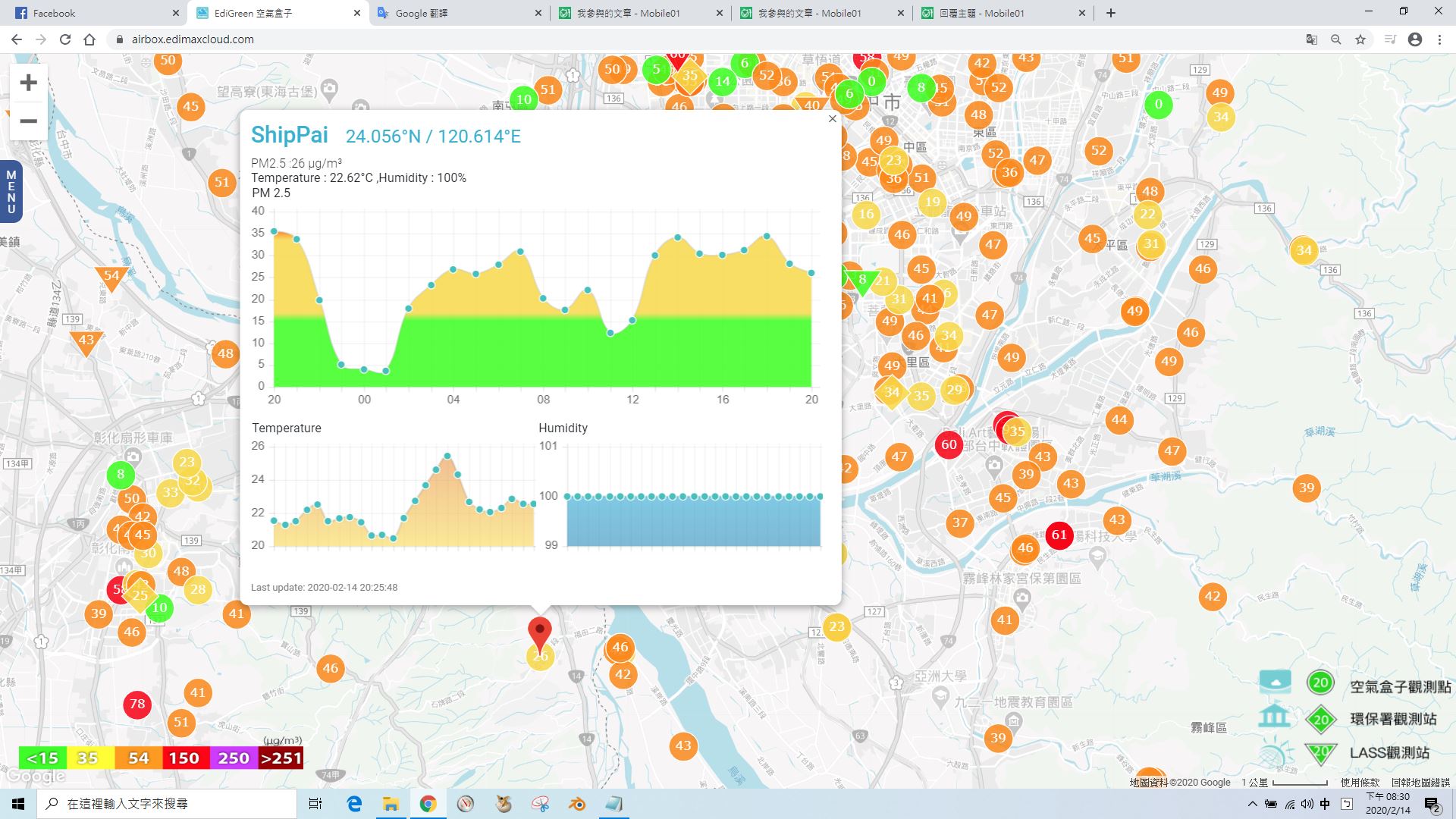
Task: Open 回報地圖錯誤 report link
Action: pos(1420,783)
